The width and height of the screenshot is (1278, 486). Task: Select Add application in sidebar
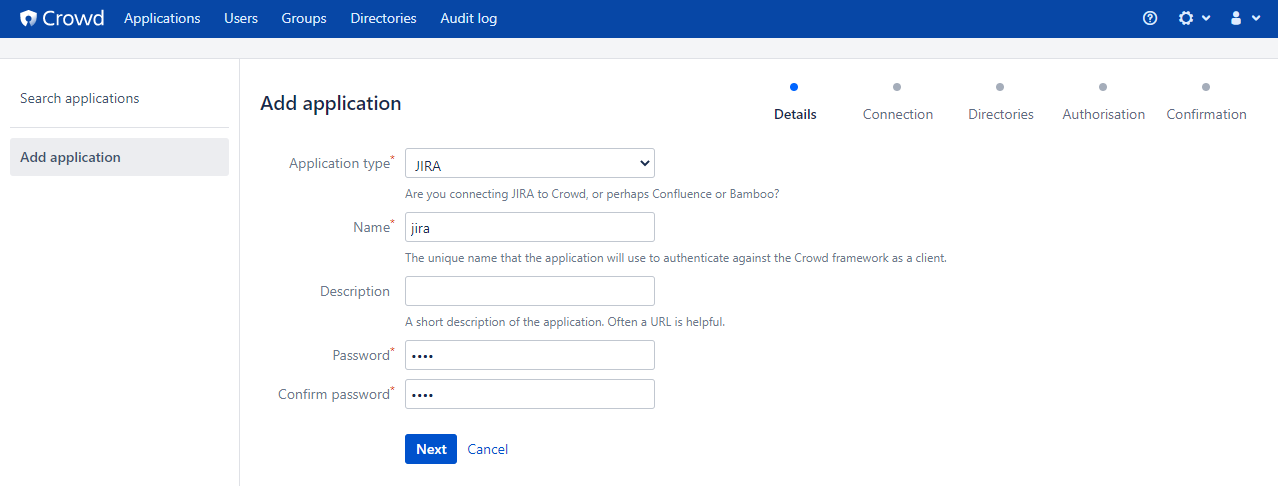point(119,157)
